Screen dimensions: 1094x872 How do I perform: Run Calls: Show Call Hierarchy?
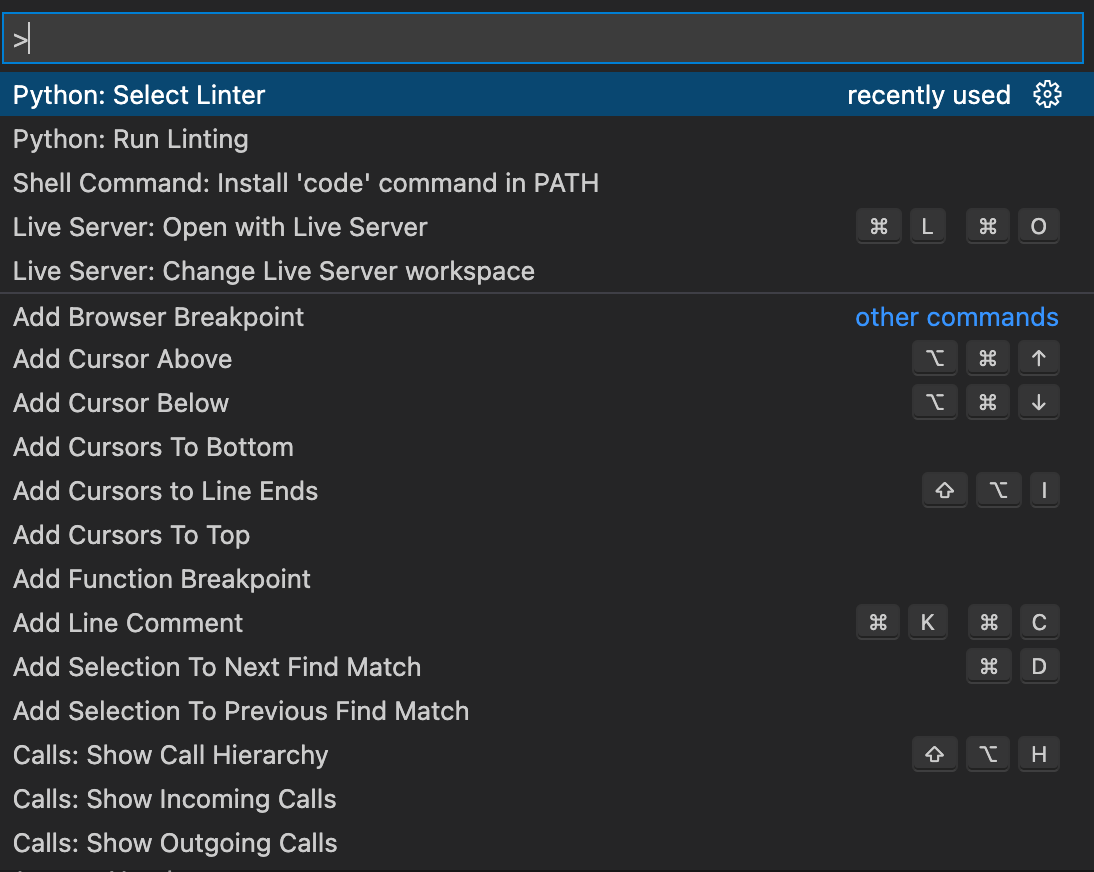click(x=547, y=754)
